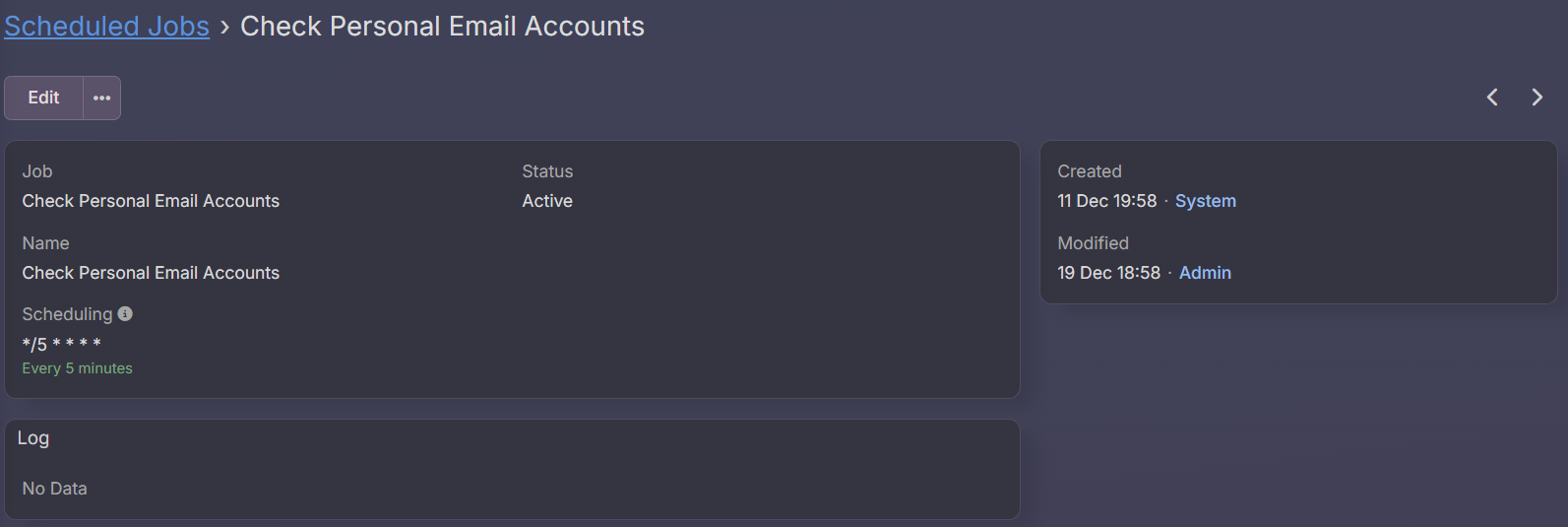Select the Job field value text
Screen dimensions: 1568x527
tap(151, 201)
